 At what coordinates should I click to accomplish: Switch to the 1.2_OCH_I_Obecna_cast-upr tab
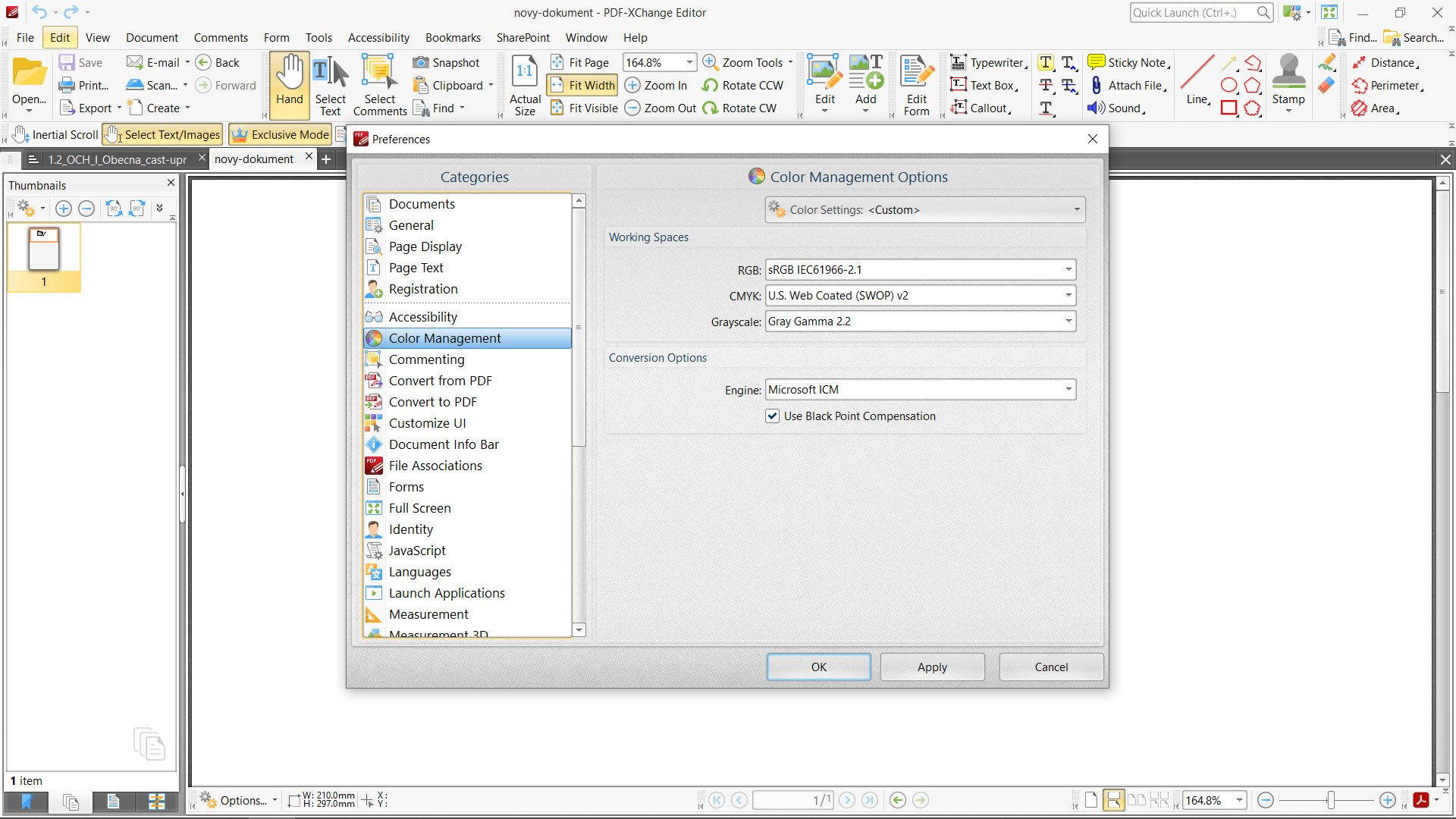point(116,159)
